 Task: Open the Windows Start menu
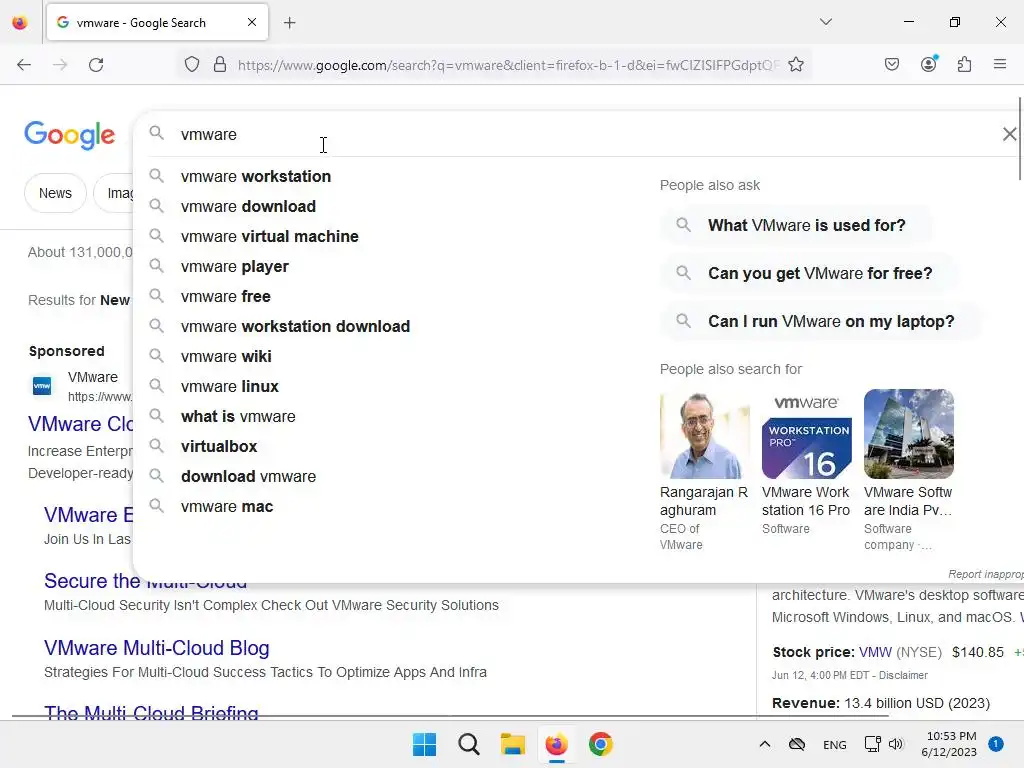424,744
